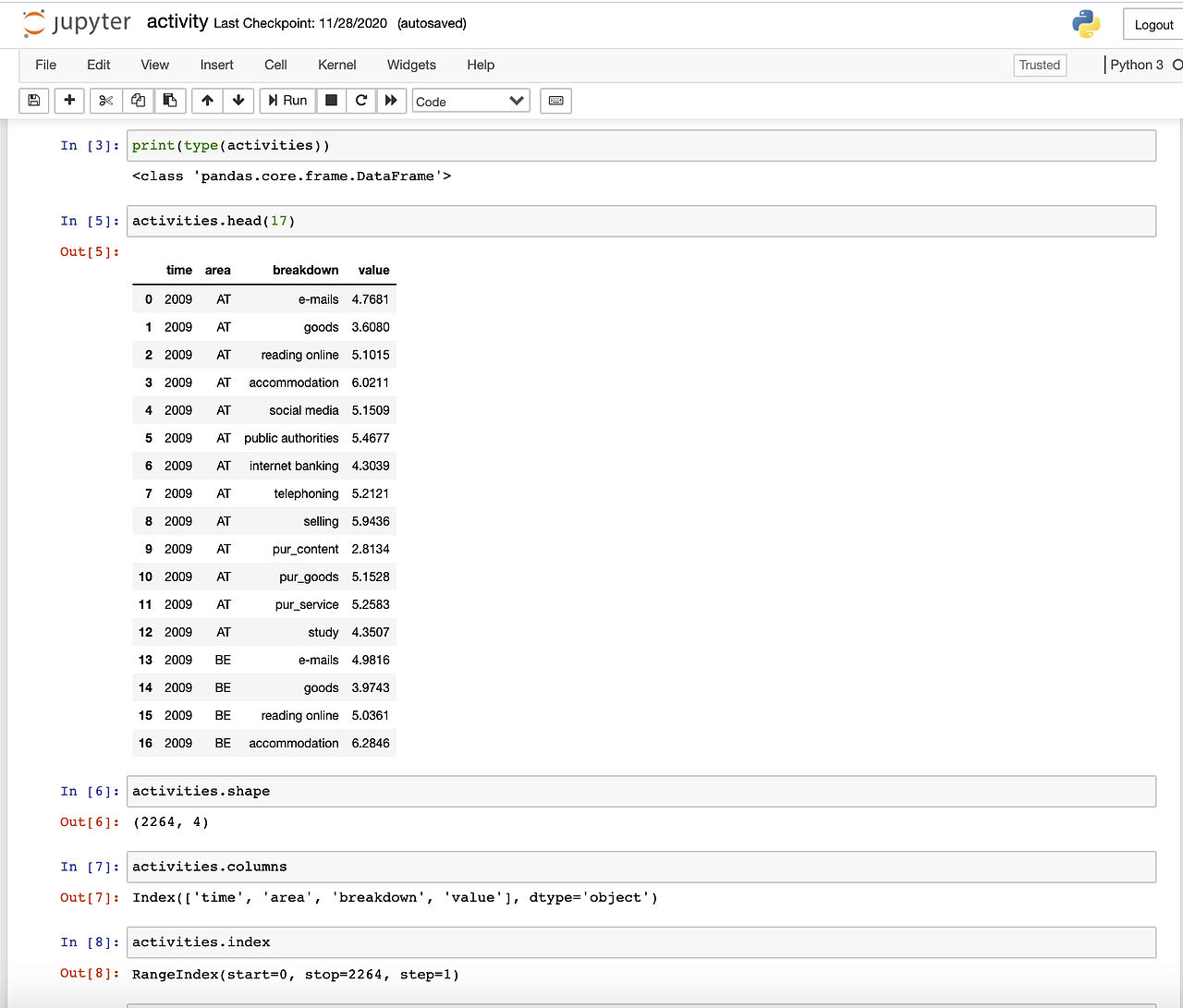Click the Logout button
The height and width of the screenshot is (1008, 1183).
coord(1153,25)
